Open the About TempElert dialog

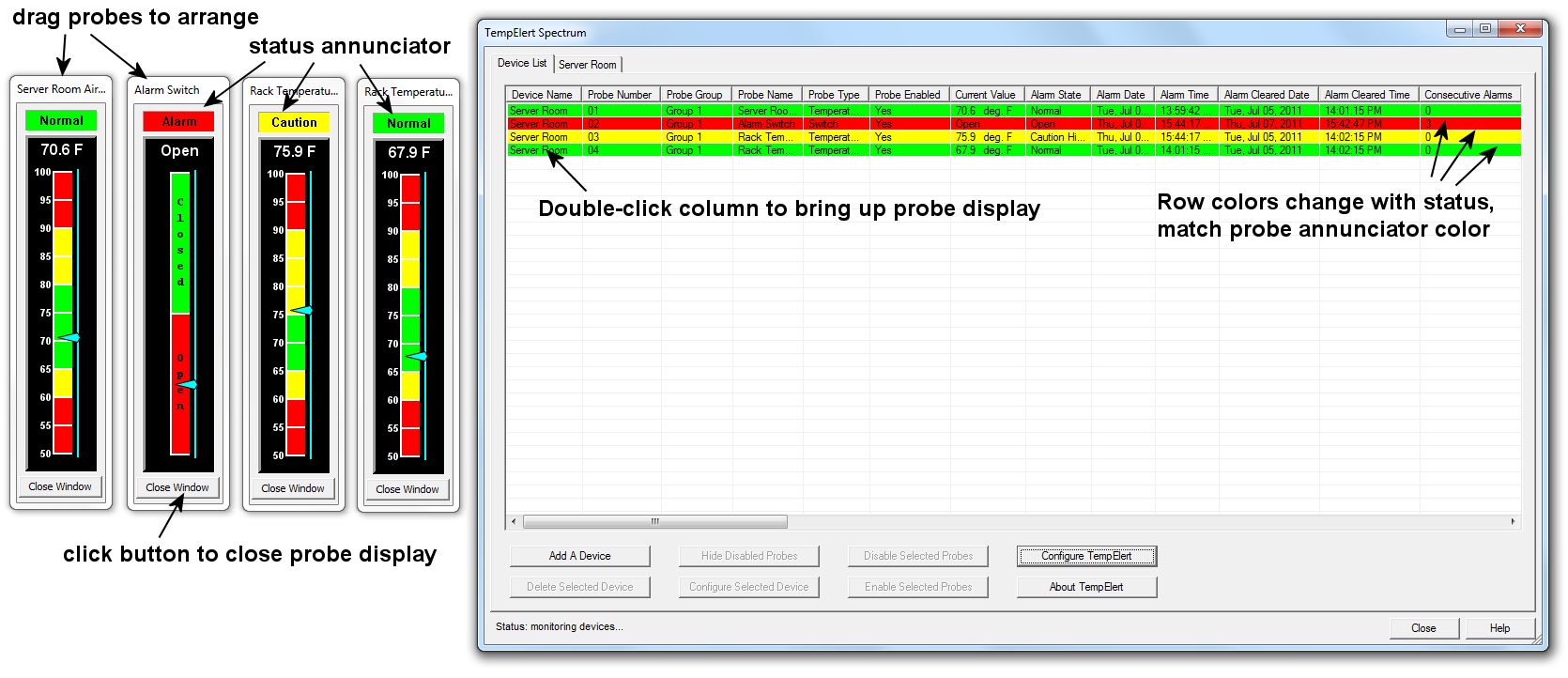pos(1086,587)
